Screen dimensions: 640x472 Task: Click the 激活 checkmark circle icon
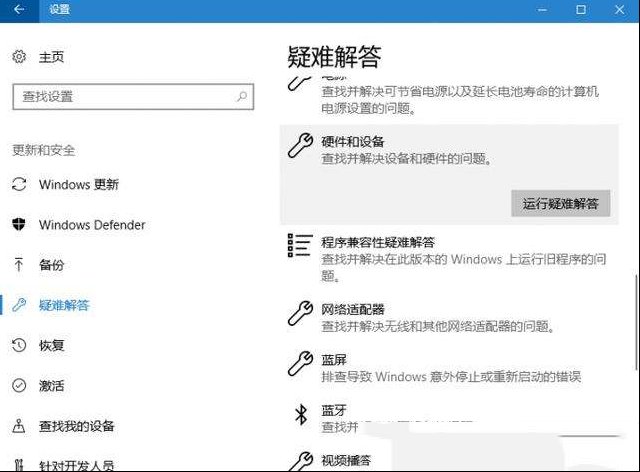[x=19, y=385]
